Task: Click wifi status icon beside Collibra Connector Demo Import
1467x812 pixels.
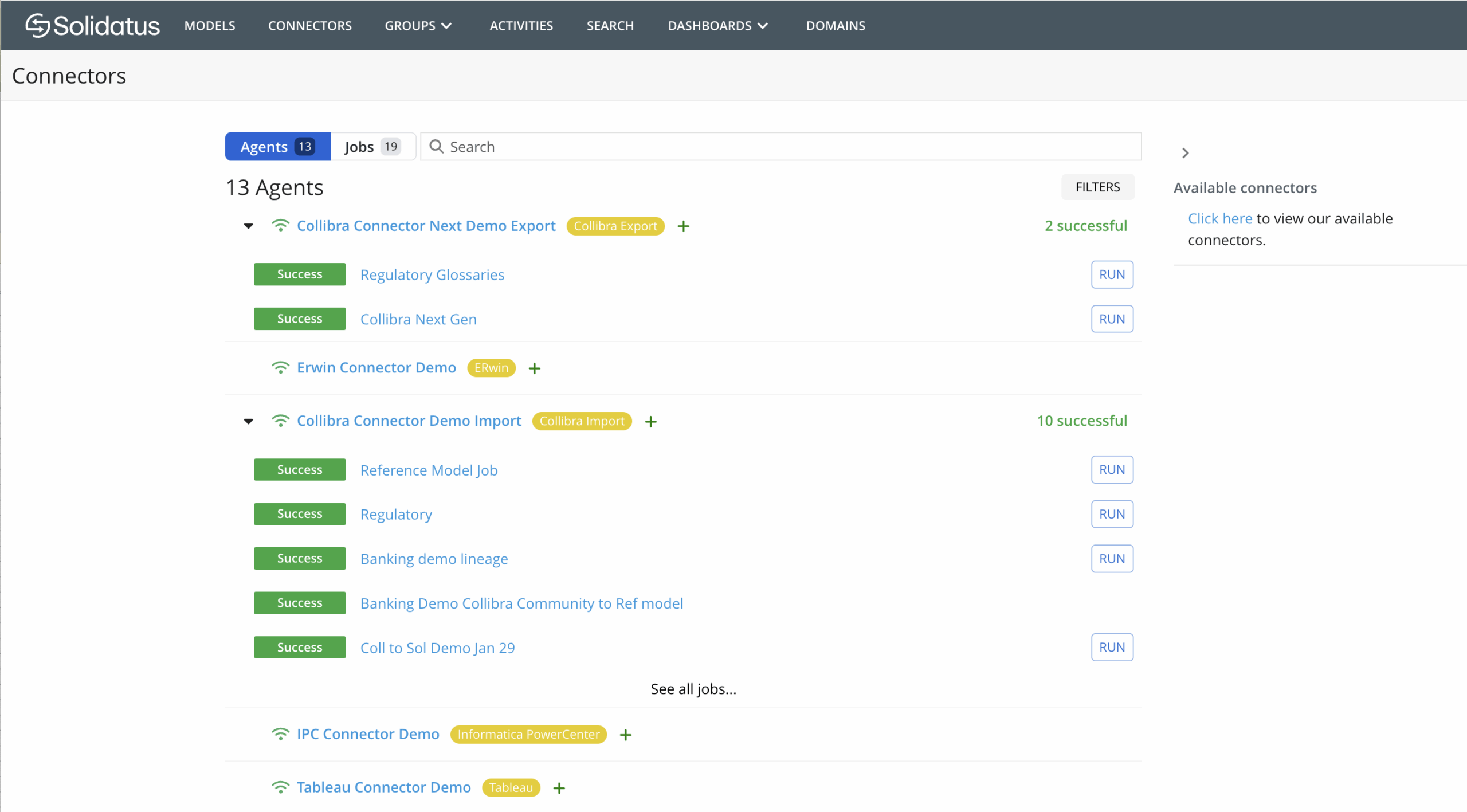Action: click(280, 421)
